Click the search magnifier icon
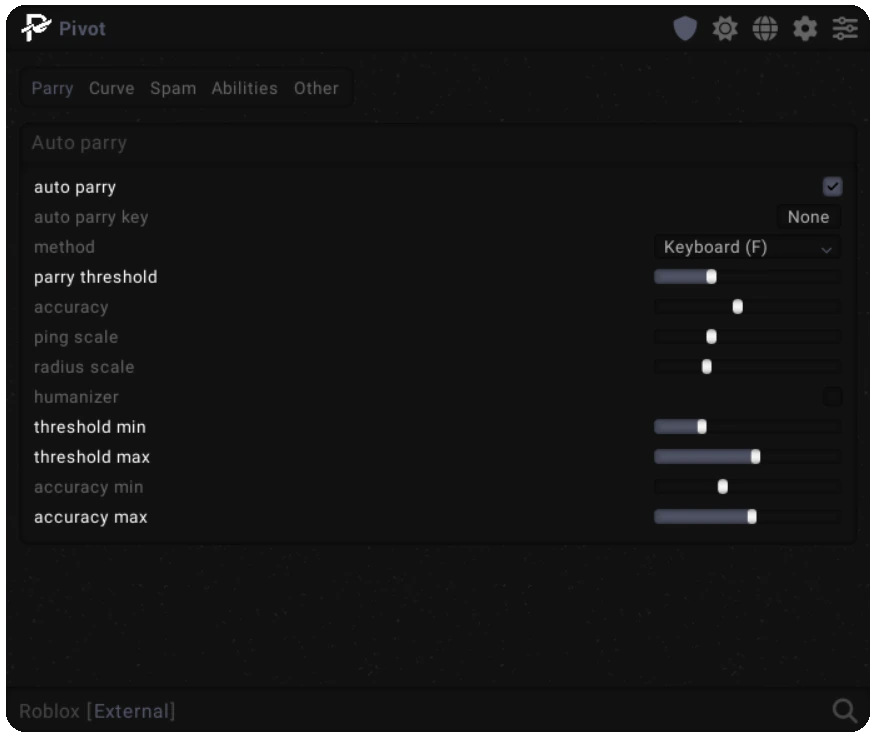This screenshot has width=876, height=737. click(844, 711)
